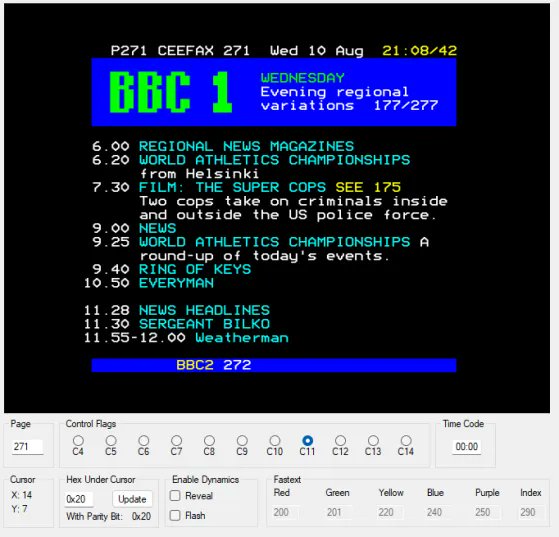Select the C4 control flag radio button

coord(78,441)
